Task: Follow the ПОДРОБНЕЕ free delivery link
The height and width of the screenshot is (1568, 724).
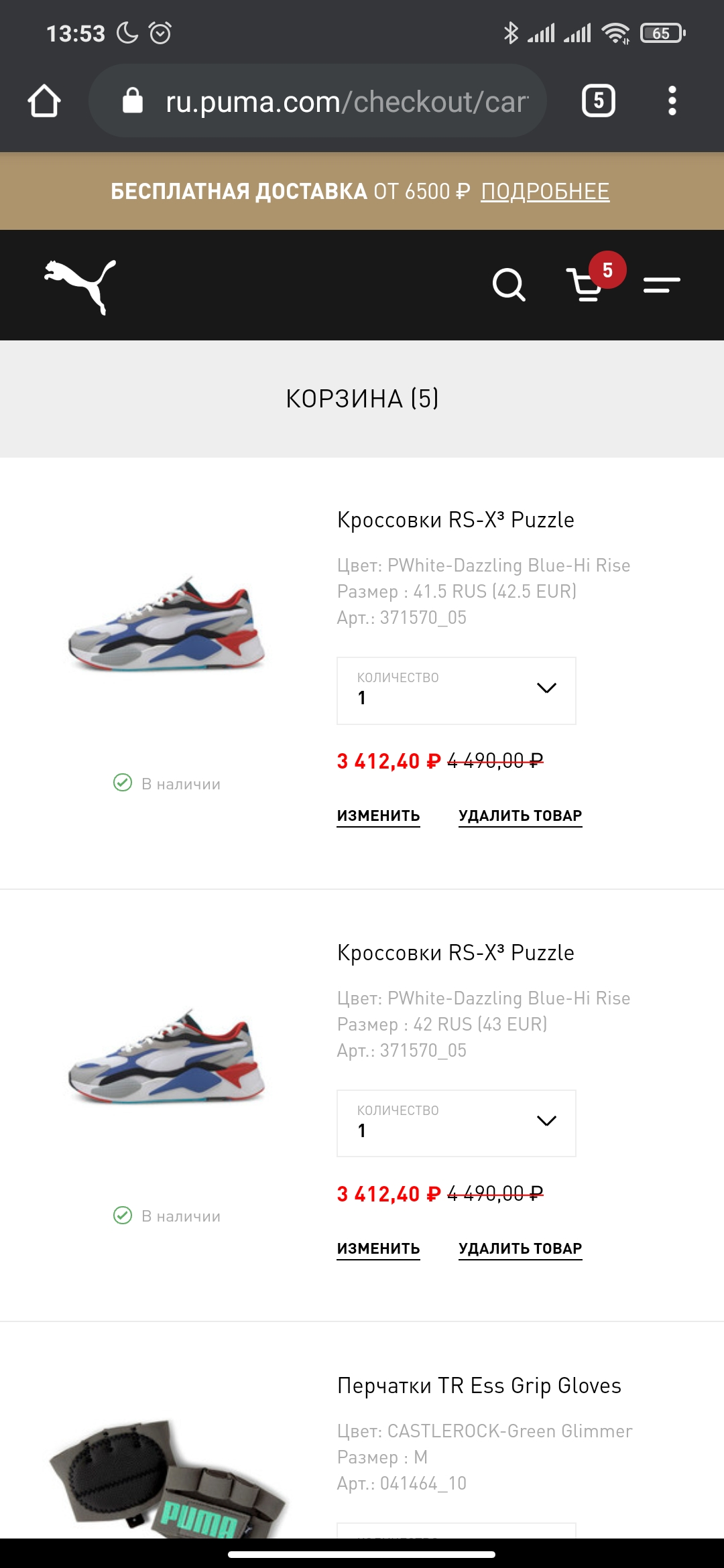Action: 545,192
